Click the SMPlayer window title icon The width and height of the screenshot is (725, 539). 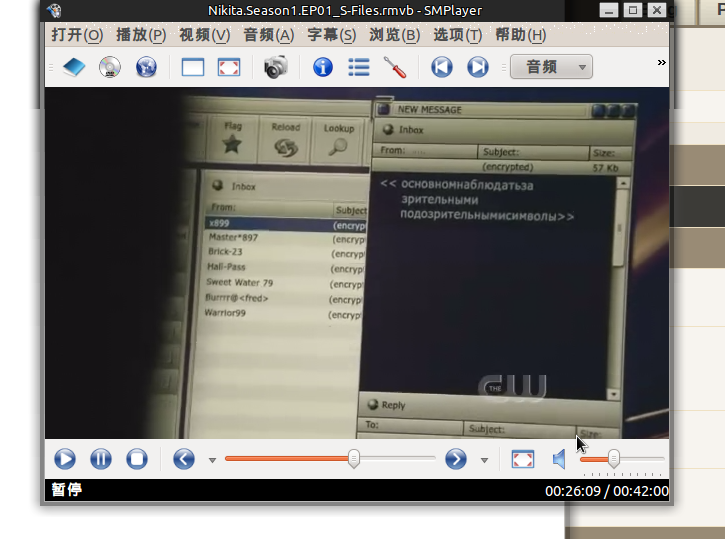[x=55, y=10]
